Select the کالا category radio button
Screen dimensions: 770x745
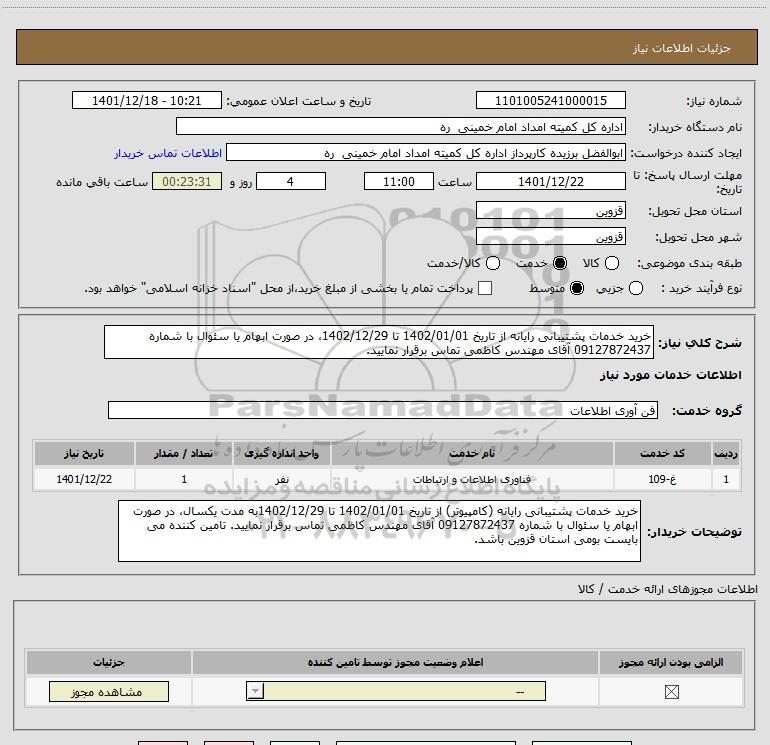pyautogui.click(x=612, y=263)
